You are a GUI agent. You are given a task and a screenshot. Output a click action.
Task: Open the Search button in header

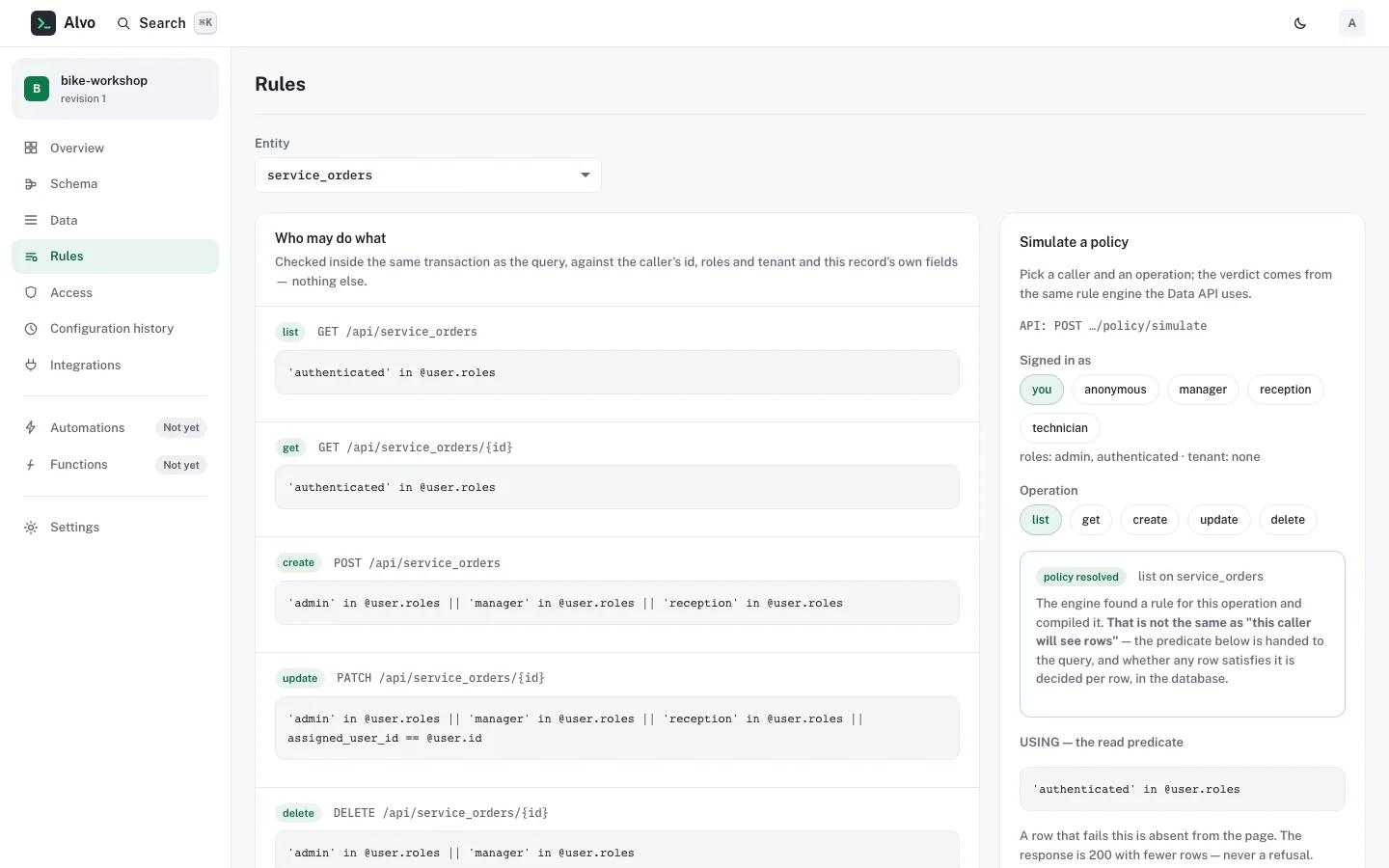[x=166, y=23]
